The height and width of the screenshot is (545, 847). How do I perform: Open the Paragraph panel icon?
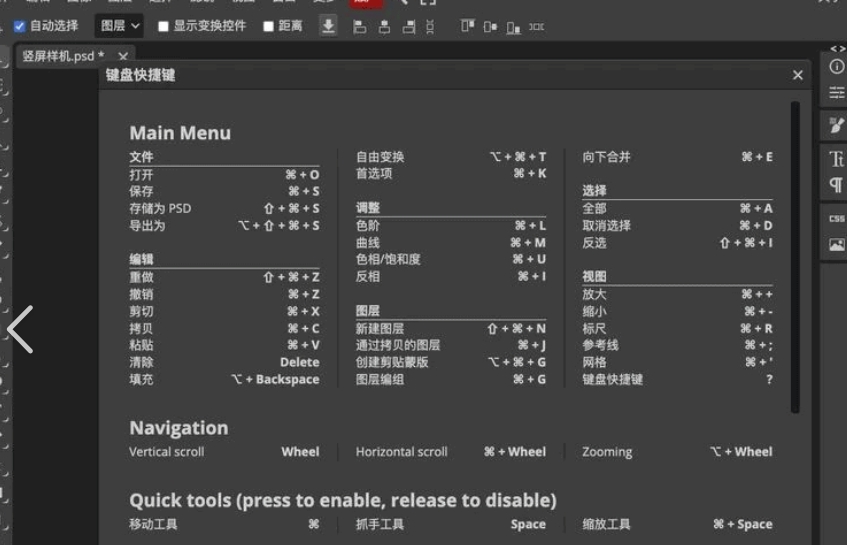coord(836,185)
